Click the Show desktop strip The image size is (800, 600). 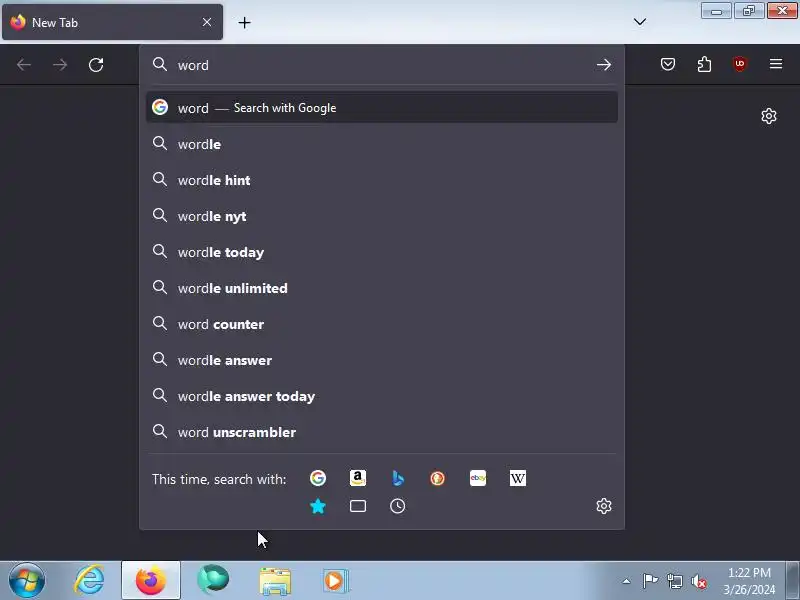click(x=792, y=581)
